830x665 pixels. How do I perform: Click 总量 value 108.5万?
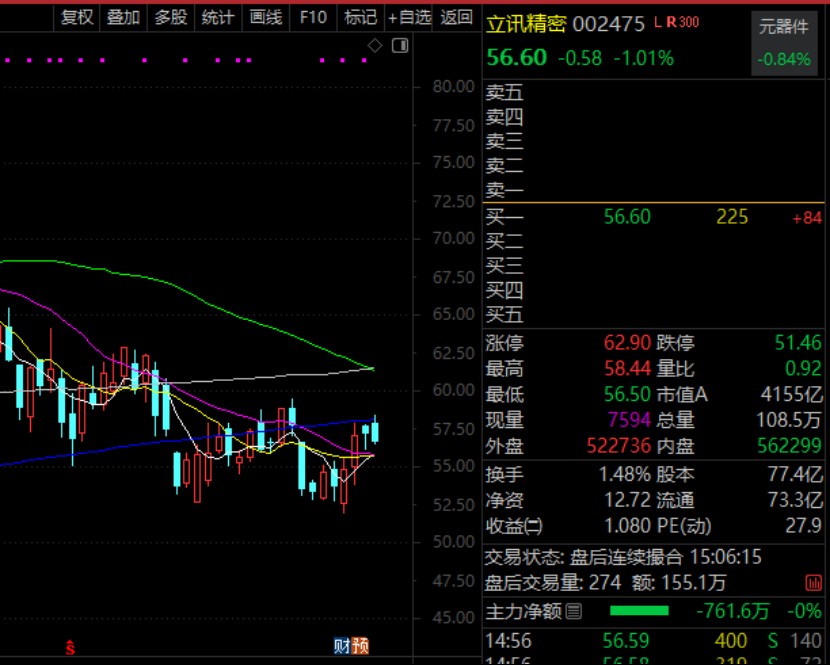click(x=789, y=420)
